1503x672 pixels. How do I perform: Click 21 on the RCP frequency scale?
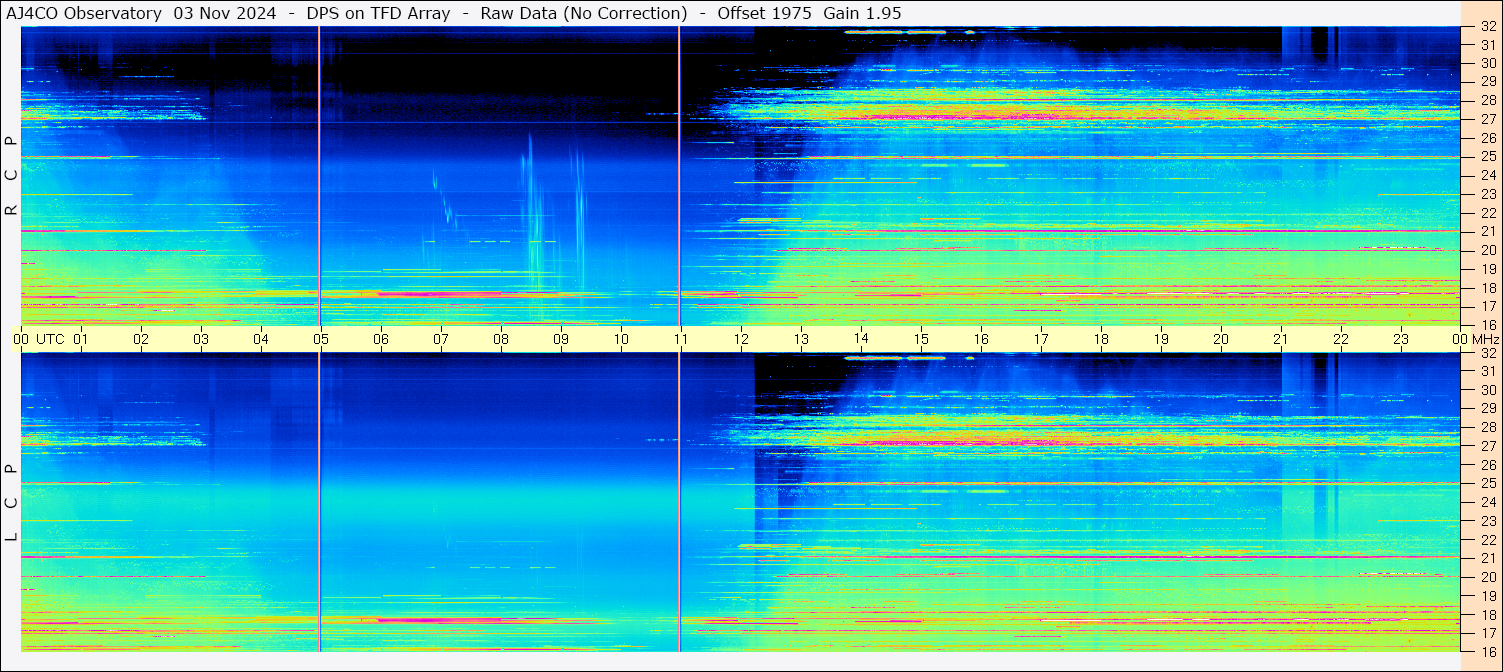click(x=1488, y=231)
